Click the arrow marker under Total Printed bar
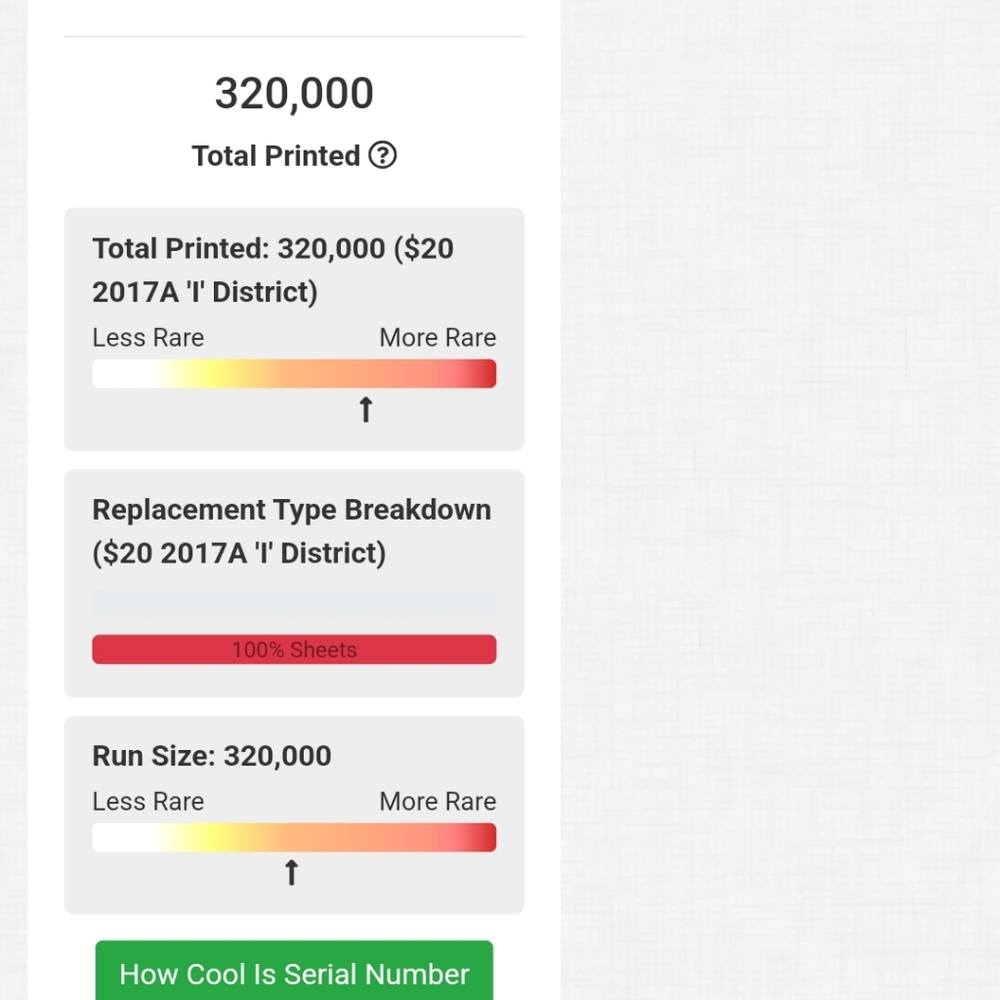 [x=365, y=409]
